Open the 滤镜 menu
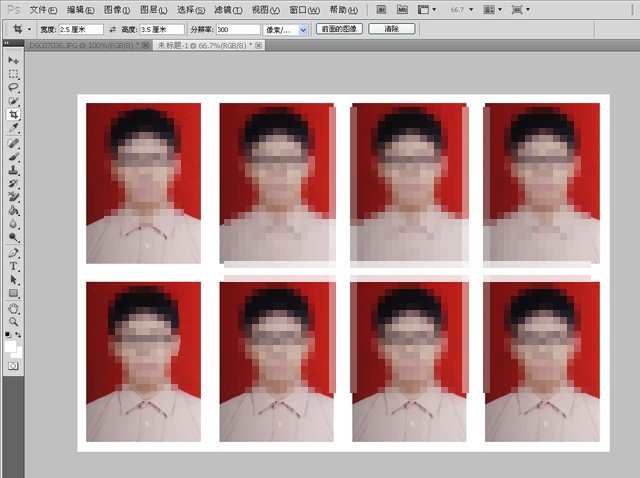 tap(228, 10)
